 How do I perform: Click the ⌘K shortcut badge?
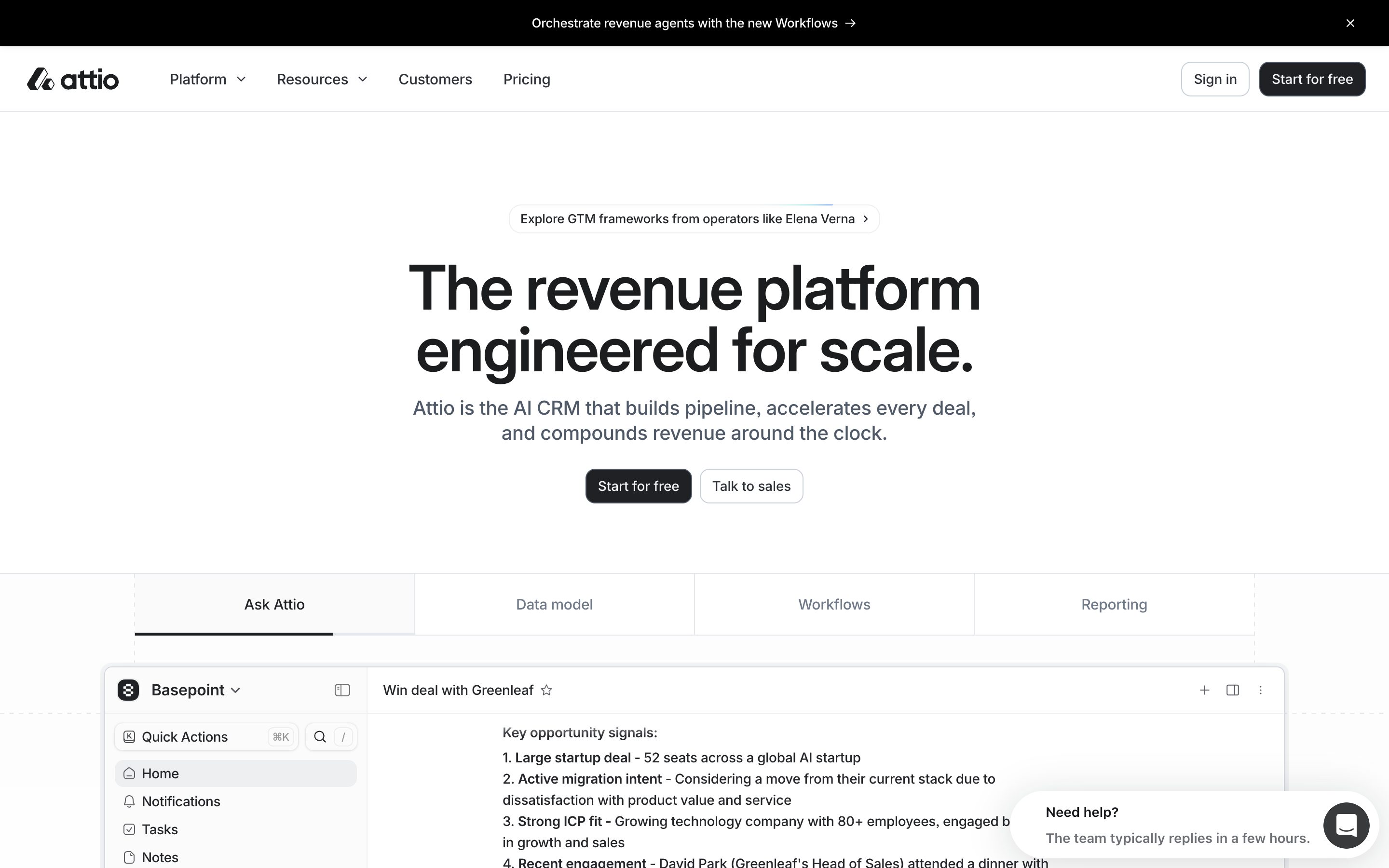coord(281,736)
